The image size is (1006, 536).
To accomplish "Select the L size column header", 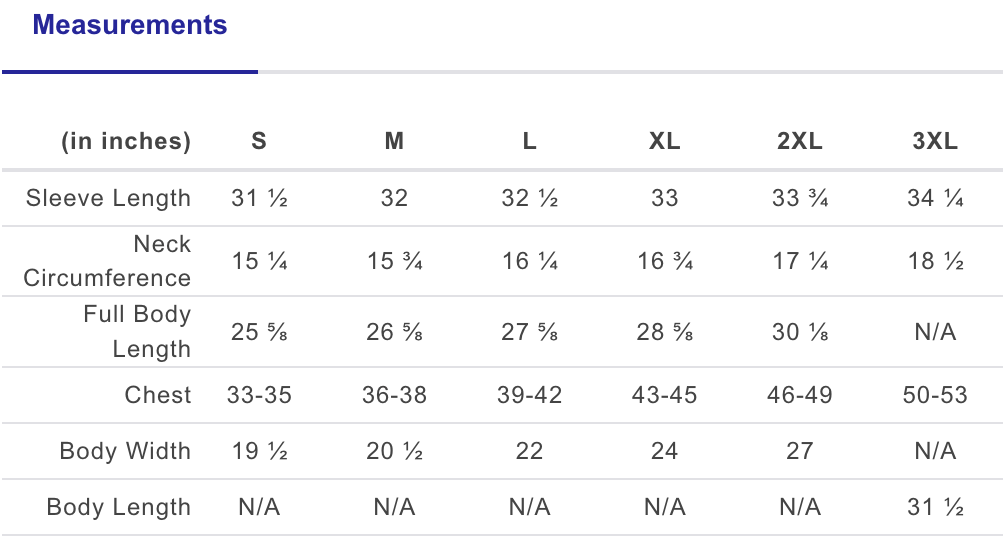I will pos(529,141).
